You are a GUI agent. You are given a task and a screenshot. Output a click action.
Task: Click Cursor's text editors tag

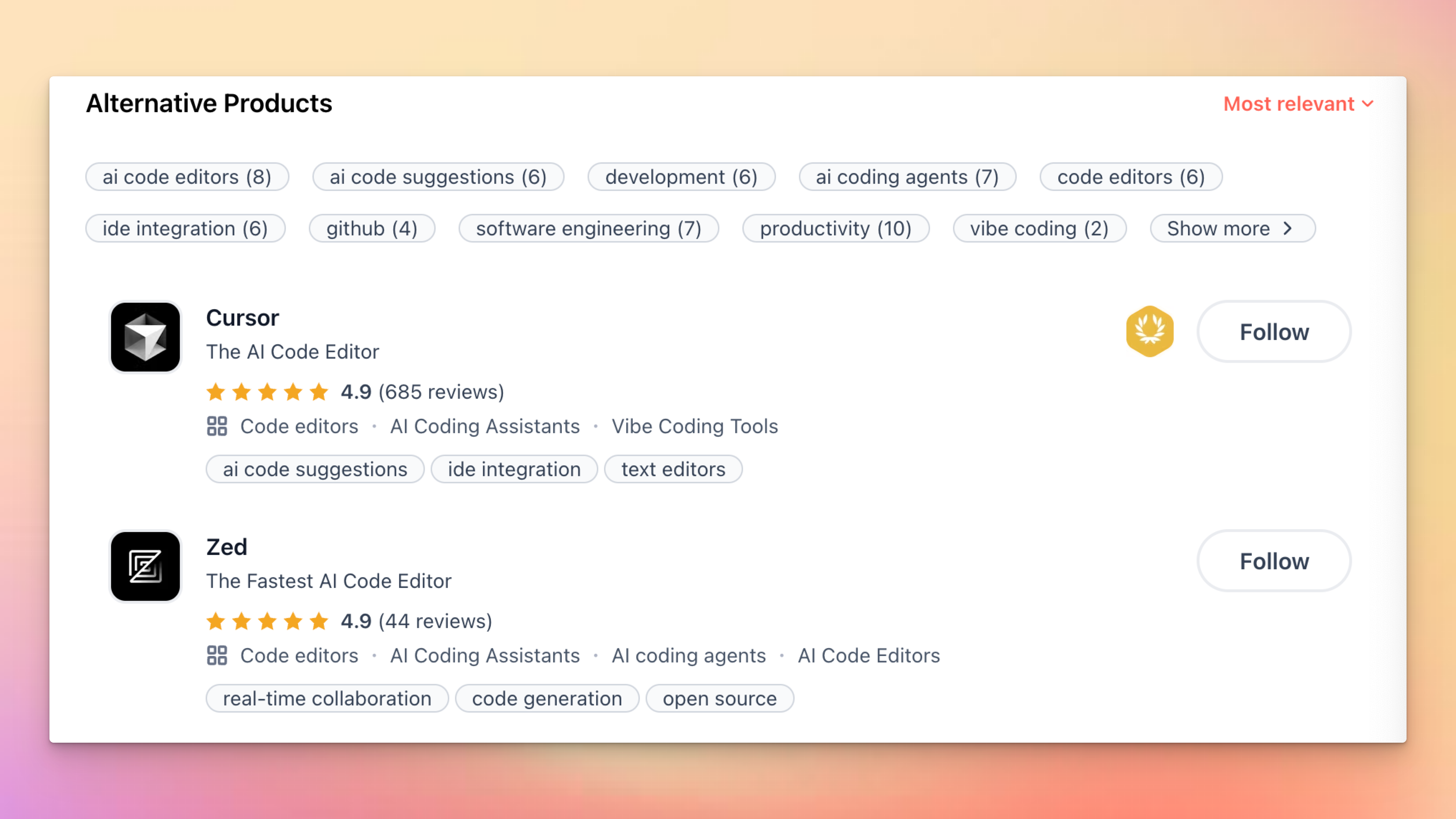672,469
